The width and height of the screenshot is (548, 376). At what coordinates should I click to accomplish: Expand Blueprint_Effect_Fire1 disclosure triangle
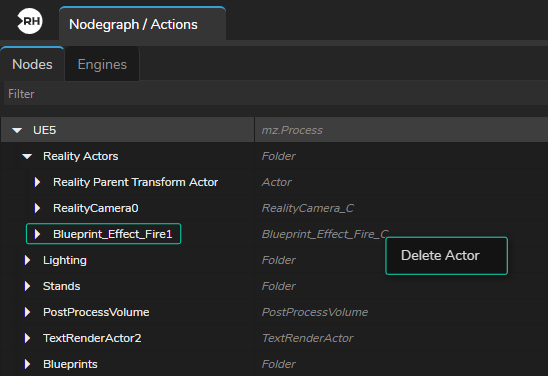click(37, 234)
